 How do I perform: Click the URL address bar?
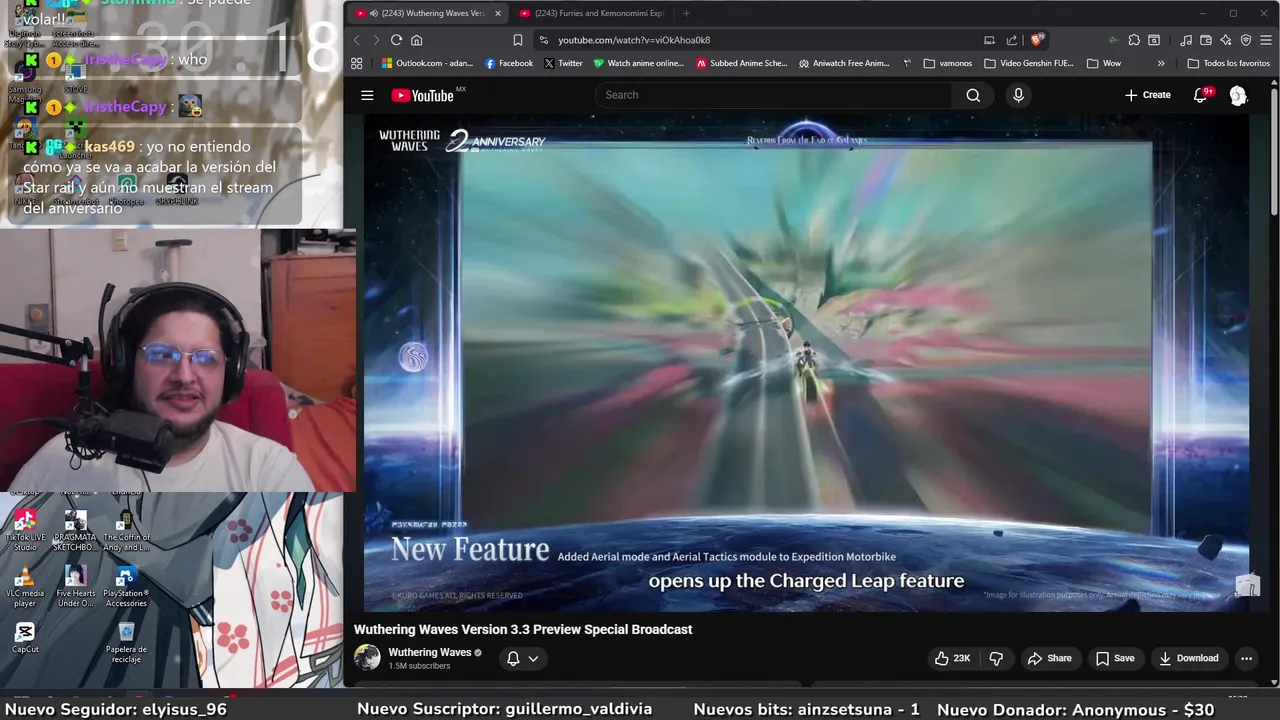coord(760,40)
